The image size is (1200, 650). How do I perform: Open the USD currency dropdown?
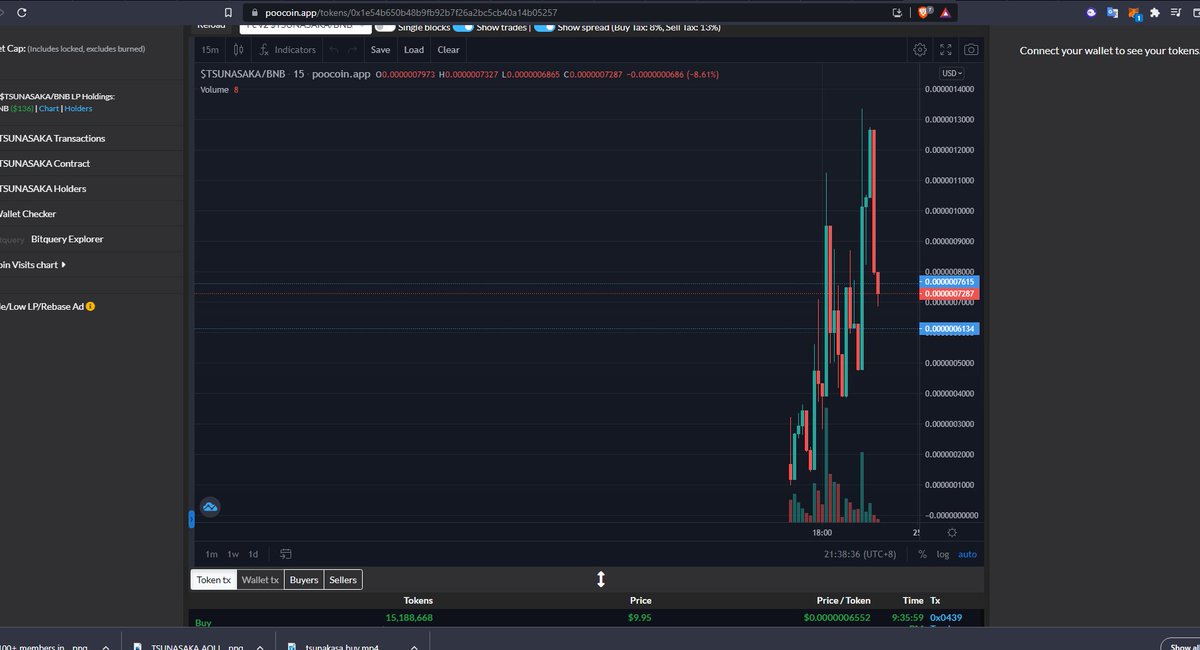pos(952,73)
